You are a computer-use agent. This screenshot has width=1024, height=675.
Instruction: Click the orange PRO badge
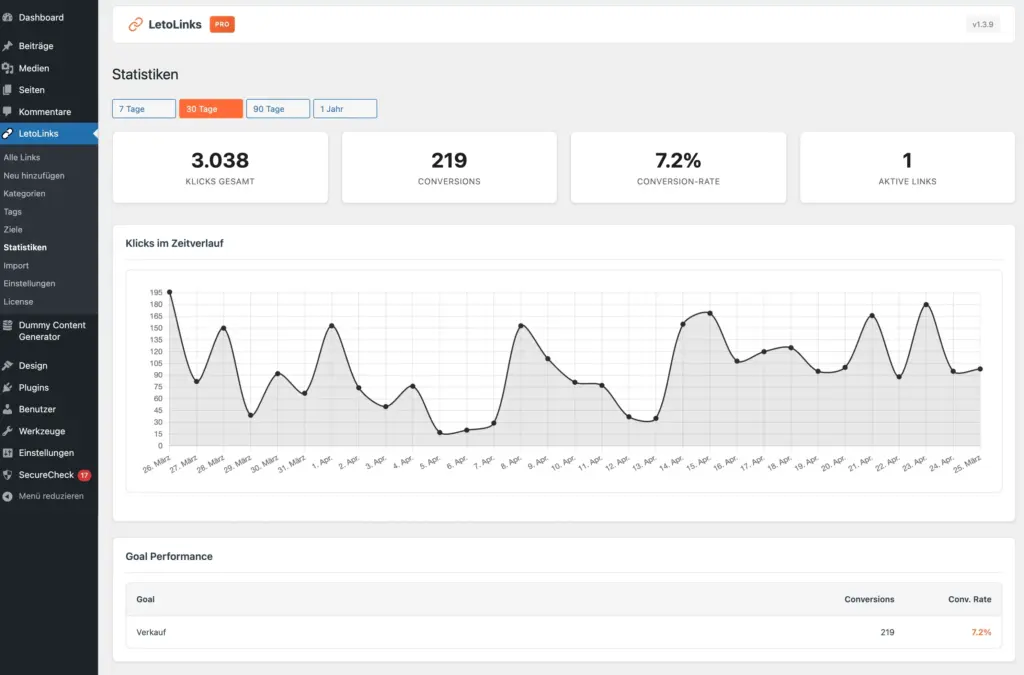click(222, 24)
